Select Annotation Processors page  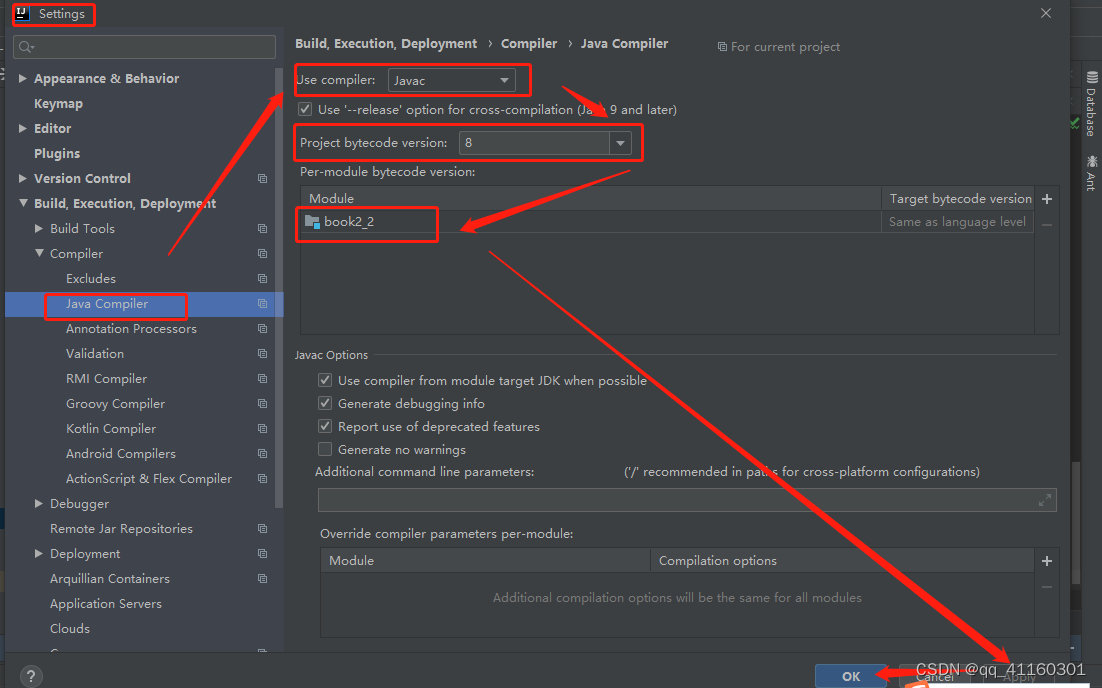click(x=131, y=329)
